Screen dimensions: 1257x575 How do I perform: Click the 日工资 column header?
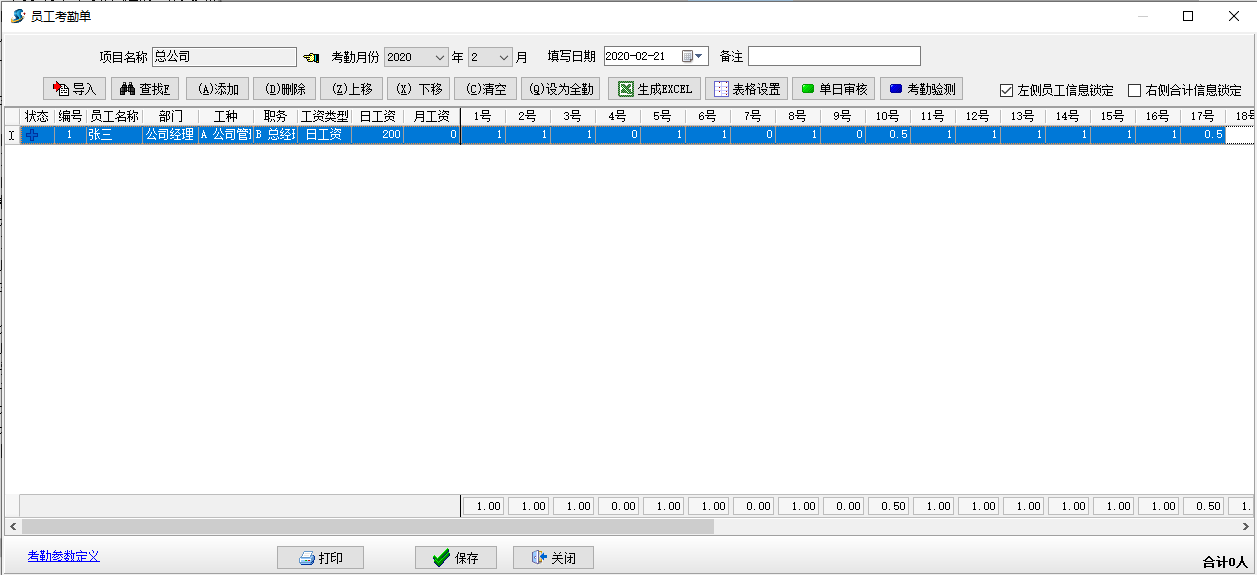[x=377, y=116]
